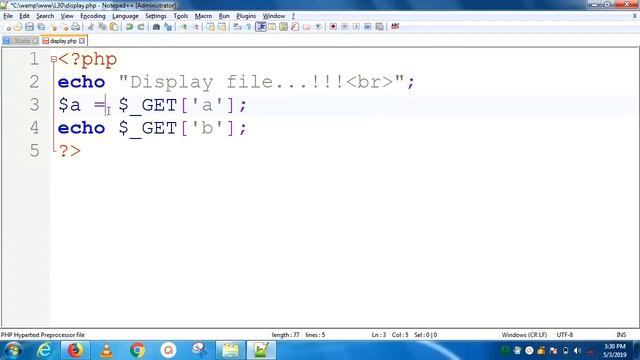Image resolution: width=640 pixels, height=360 pixels.
Task: Open the Settings menu
Action: tap(156, 16)
